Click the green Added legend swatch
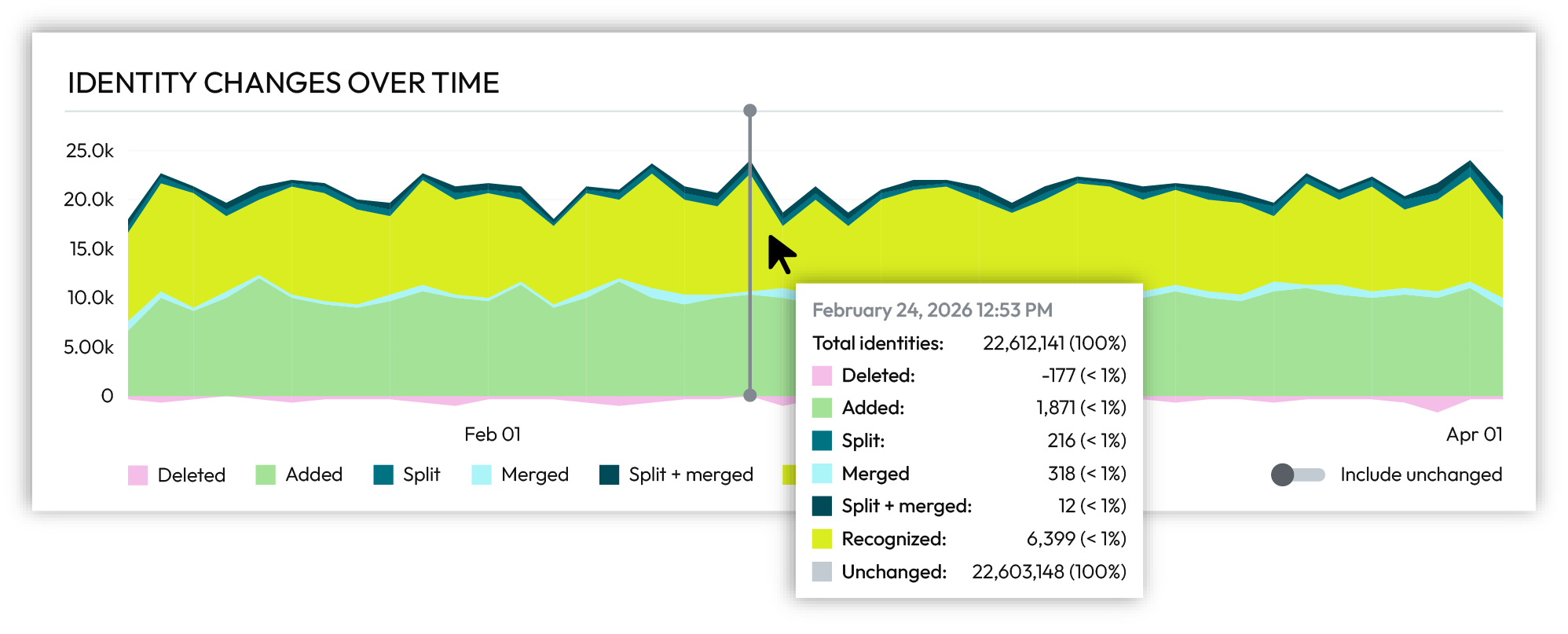 pyautogui.click(x=266, y=475)
